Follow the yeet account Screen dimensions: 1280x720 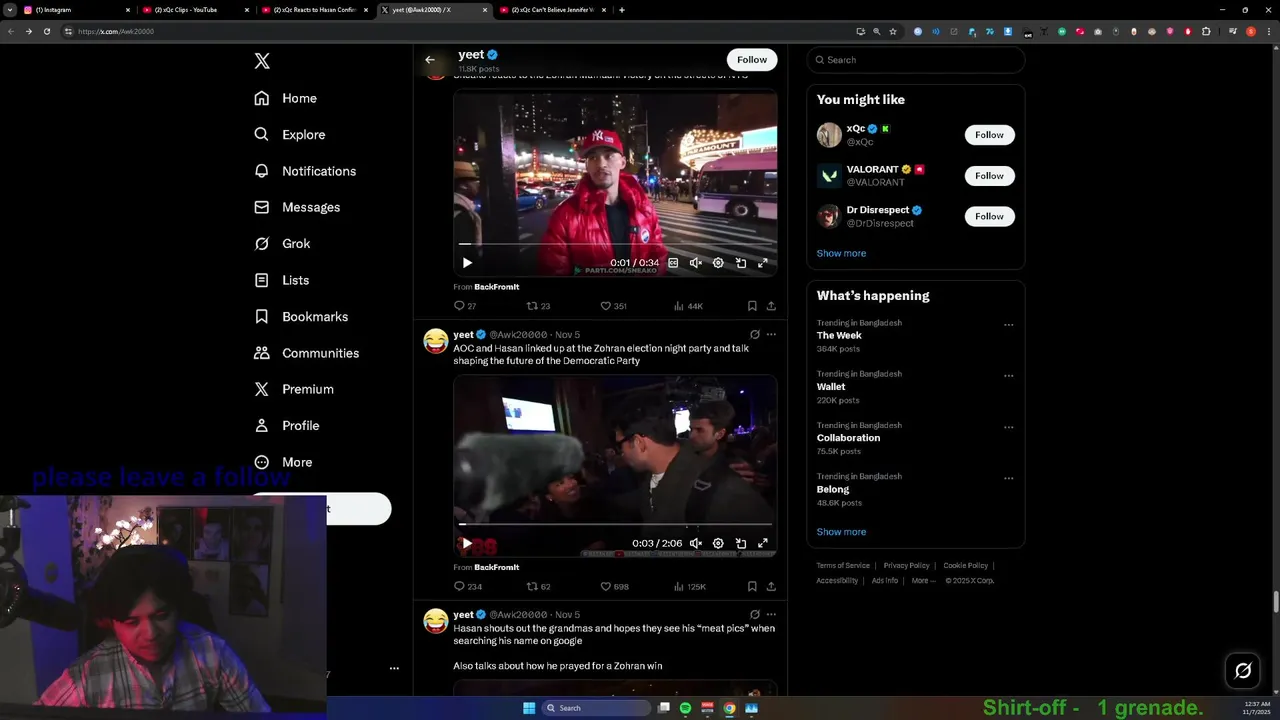[752, 59]
